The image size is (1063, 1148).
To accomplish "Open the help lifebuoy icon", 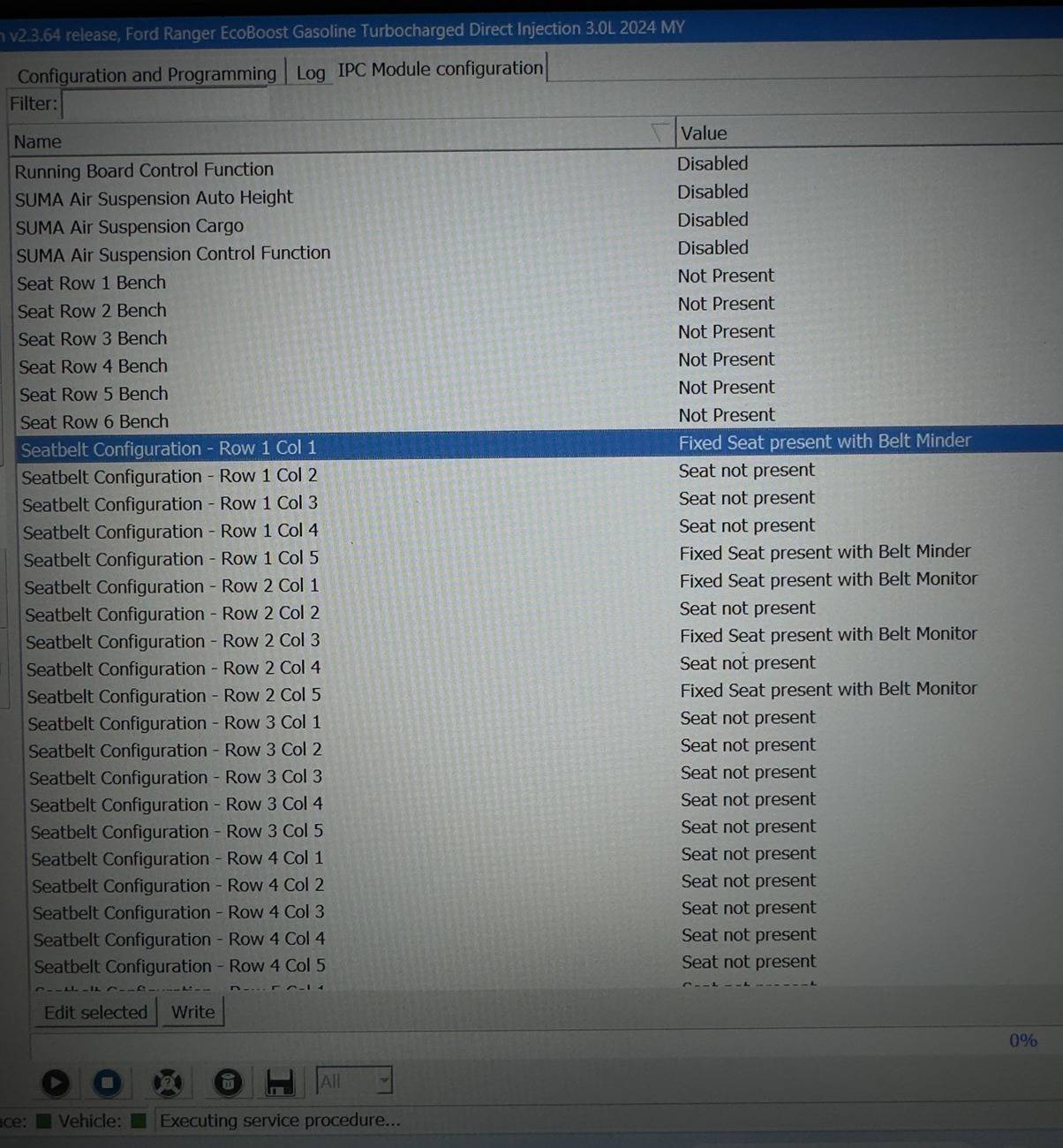I will coord(167,1083).
